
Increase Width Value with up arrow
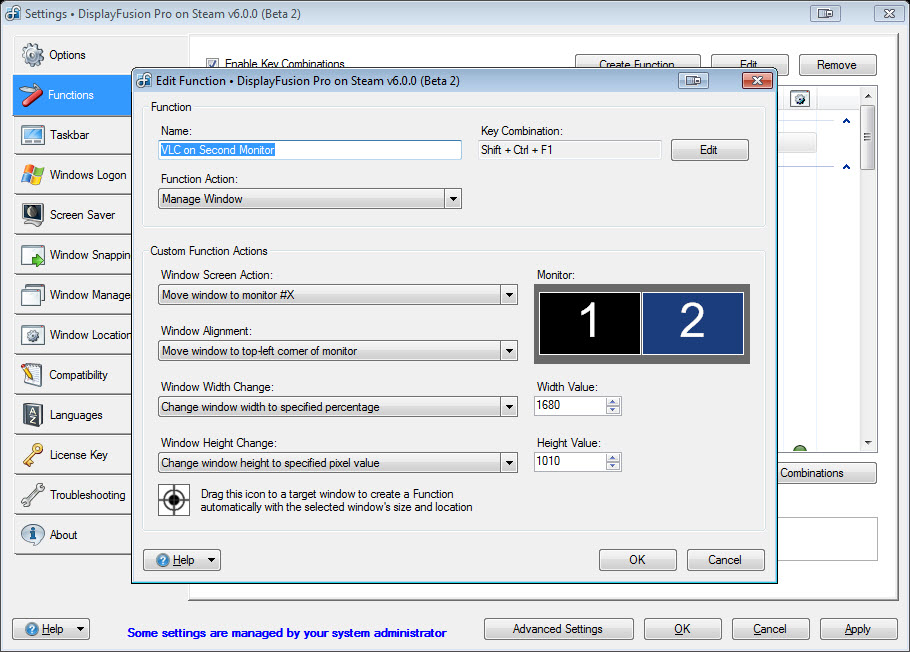coord(613,401)
